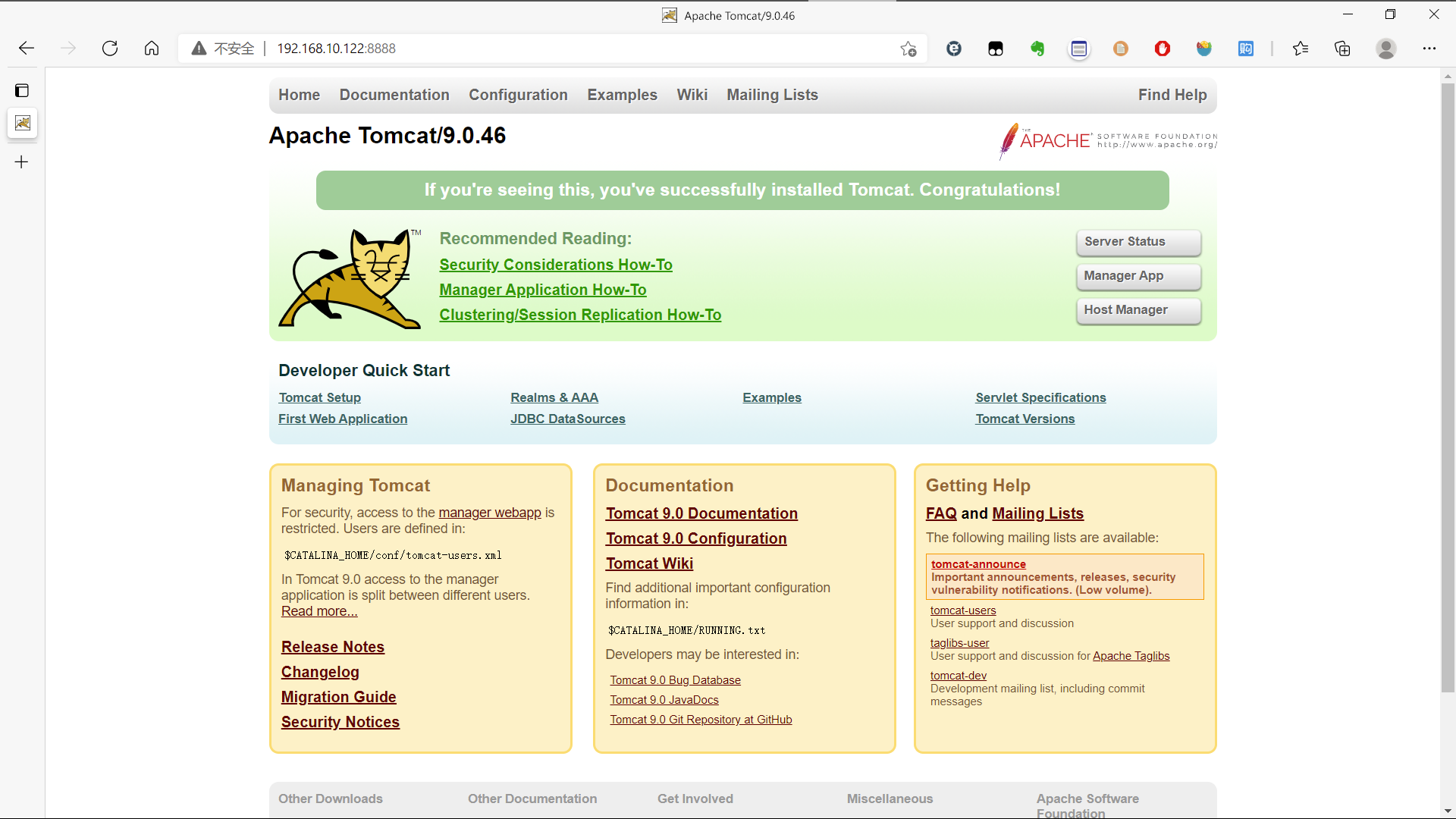The height and width of the screenshot is (819, 1456).
Task: Open Security Considerations How-To link
Action: pyautogui.click(x=556, y=265)
